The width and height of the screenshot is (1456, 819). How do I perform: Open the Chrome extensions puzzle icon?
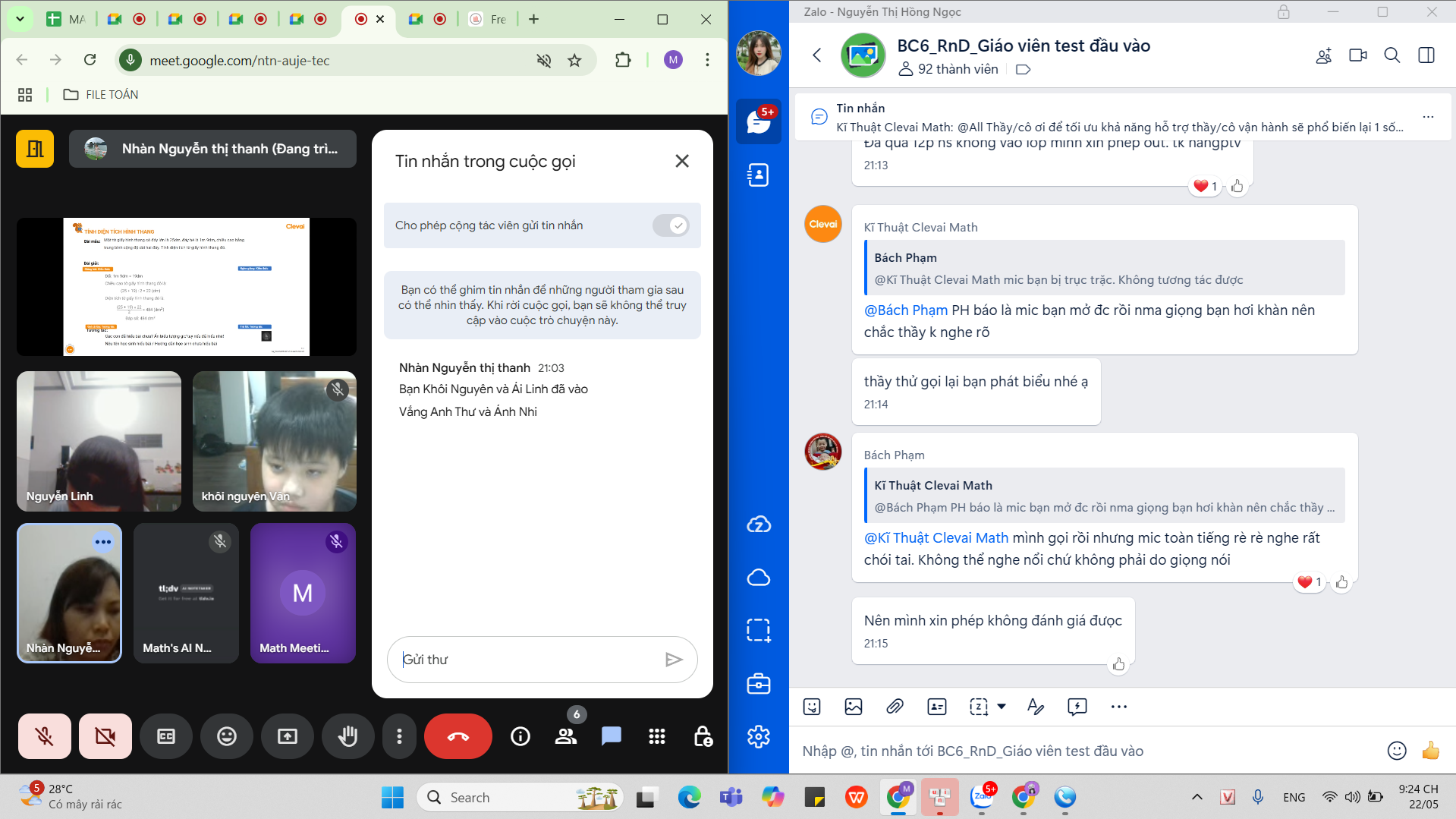click(x=623, y=60)
